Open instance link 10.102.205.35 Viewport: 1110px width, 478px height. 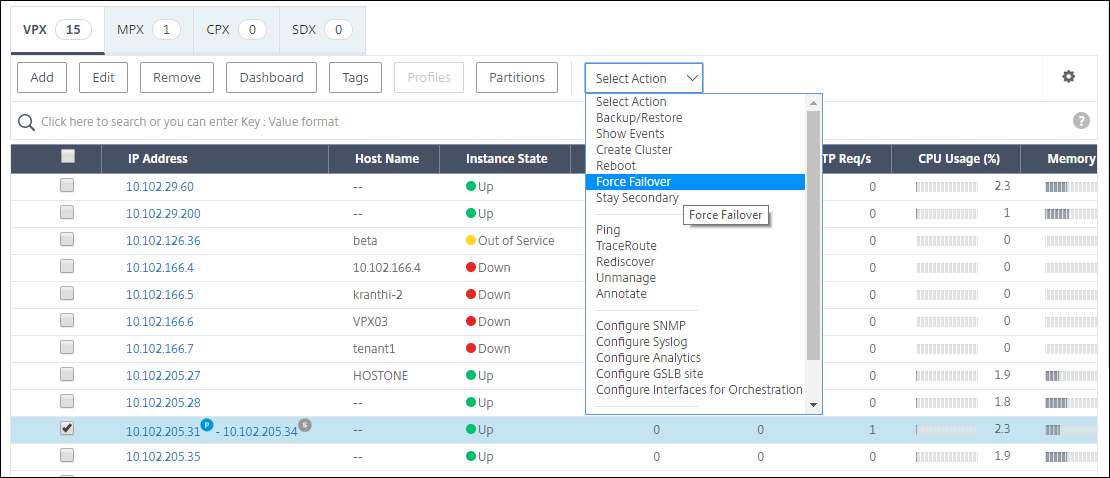tap(164, 457)
